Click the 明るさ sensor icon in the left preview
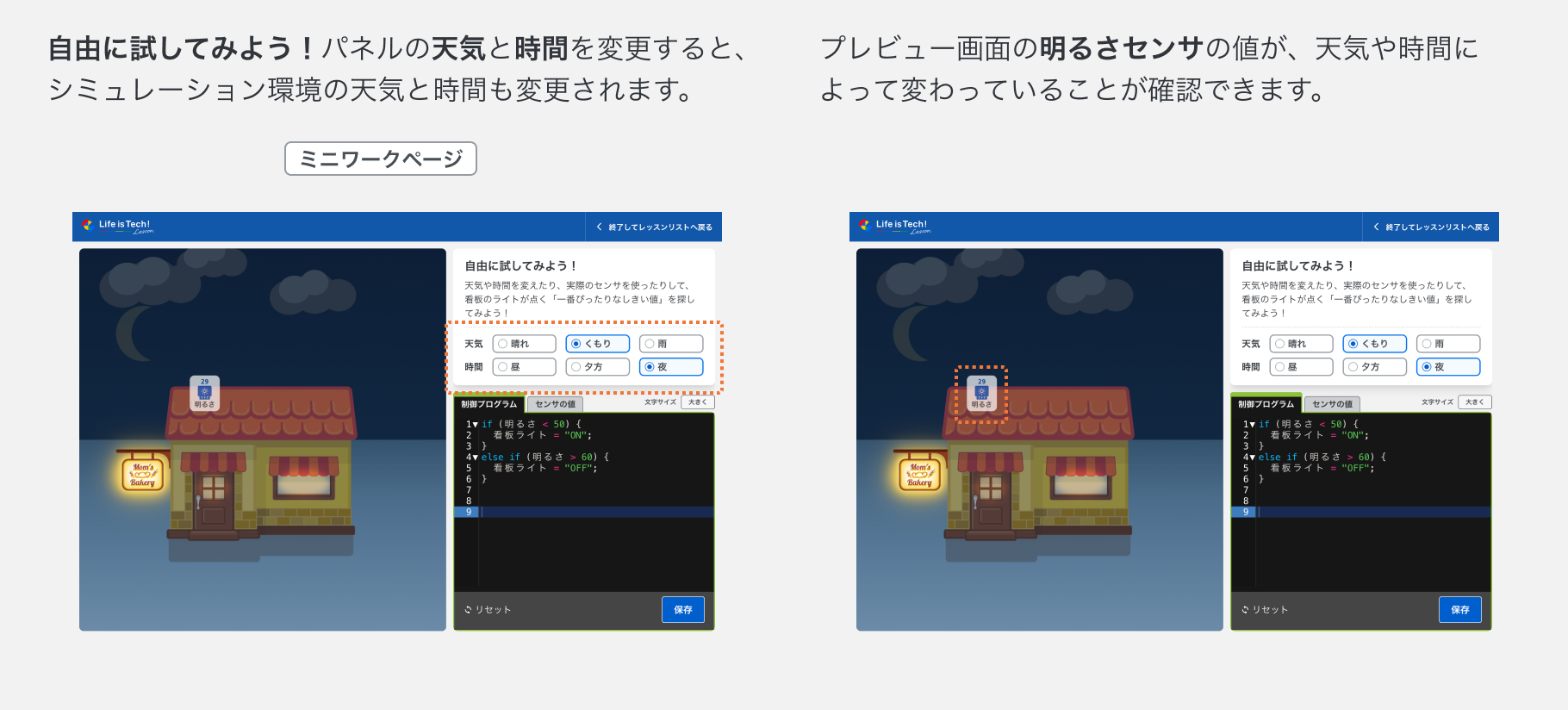The image size is (1568, 710). [x=204, y=393]
